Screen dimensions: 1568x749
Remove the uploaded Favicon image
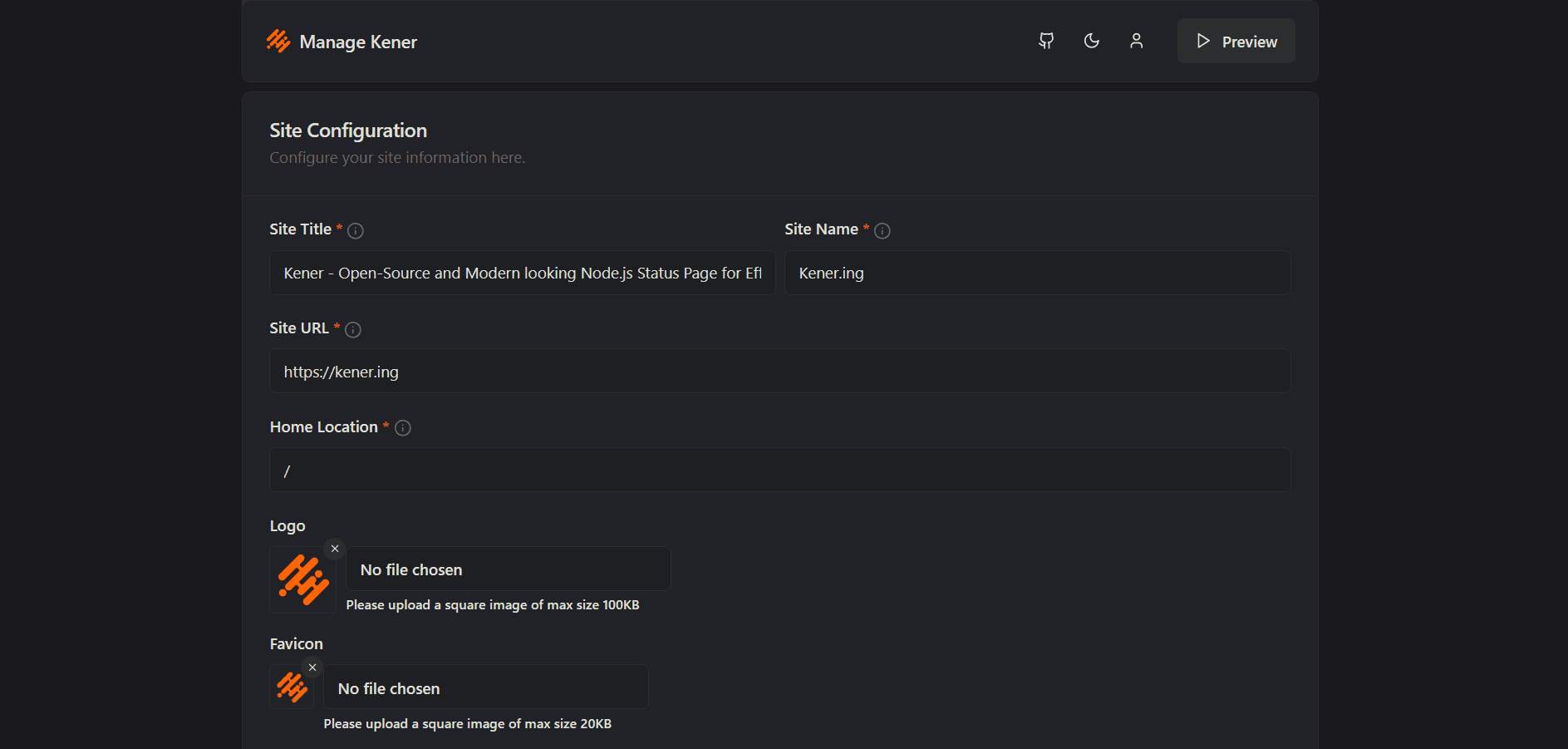point(312,668)
